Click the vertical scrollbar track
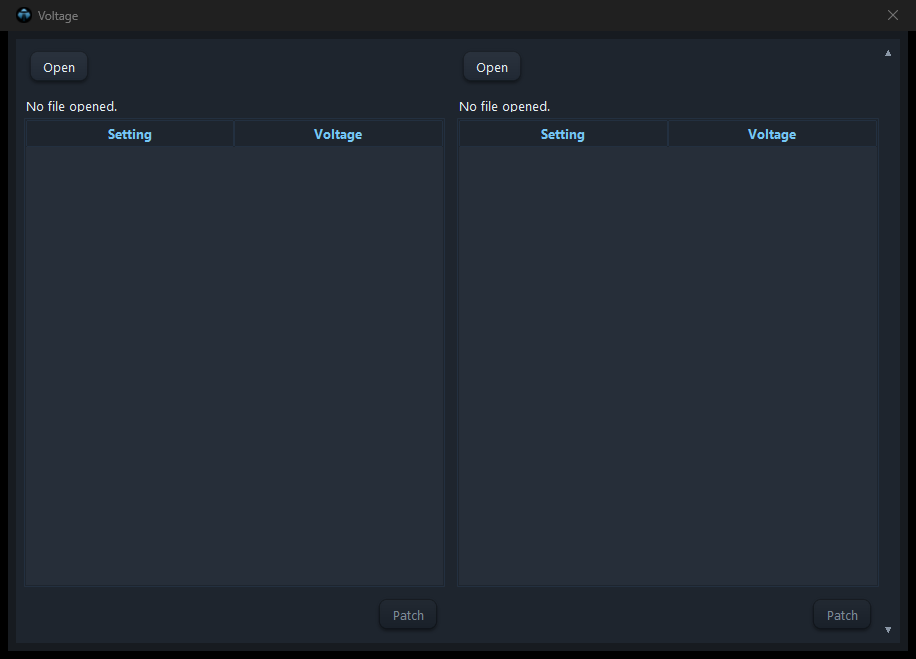 (x=888, y=342)
